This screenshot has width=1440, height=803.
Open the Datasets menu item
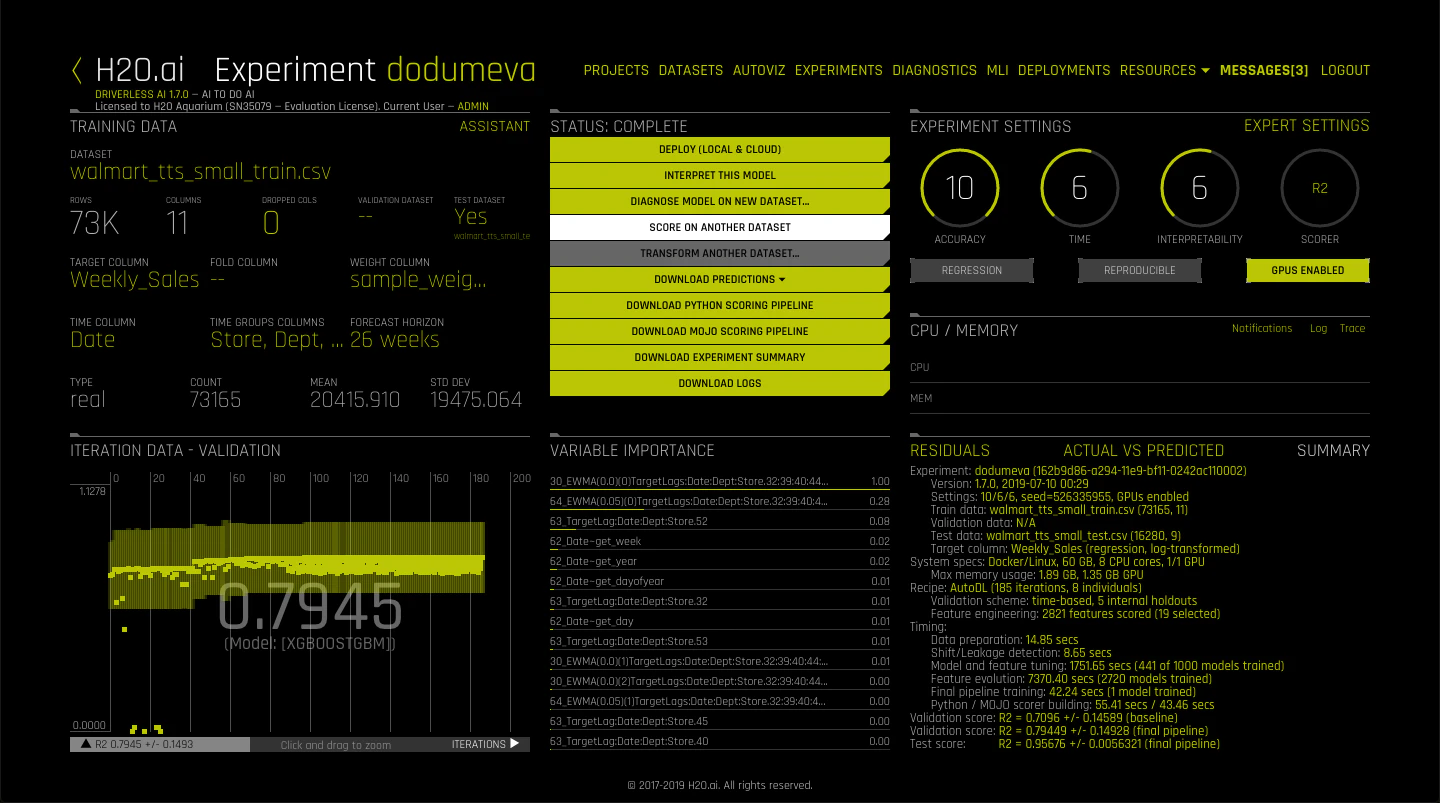pos(690,70)
